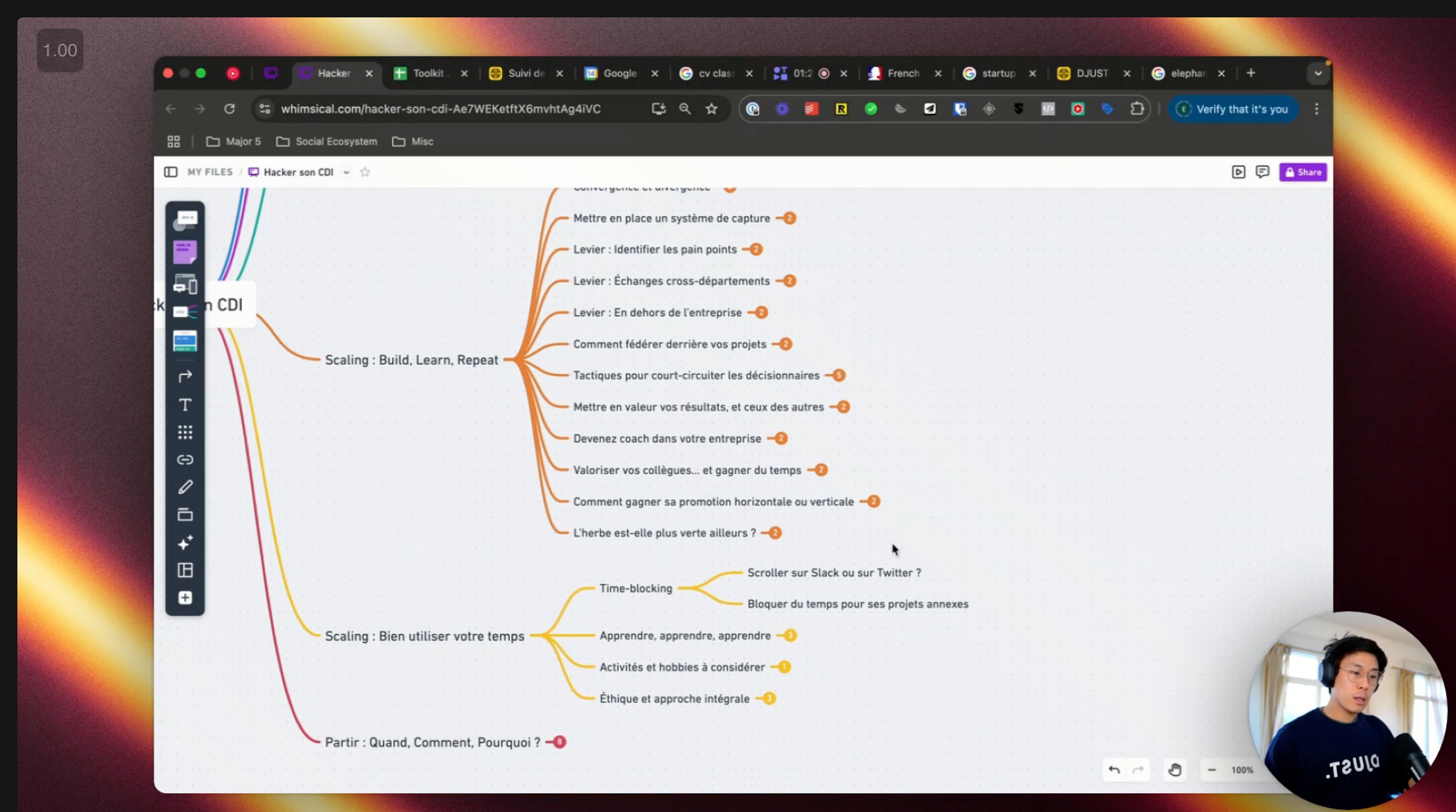Open the icons grid tool
The height and width of the screenshot is (812, 1456).
tap(185, 432)
